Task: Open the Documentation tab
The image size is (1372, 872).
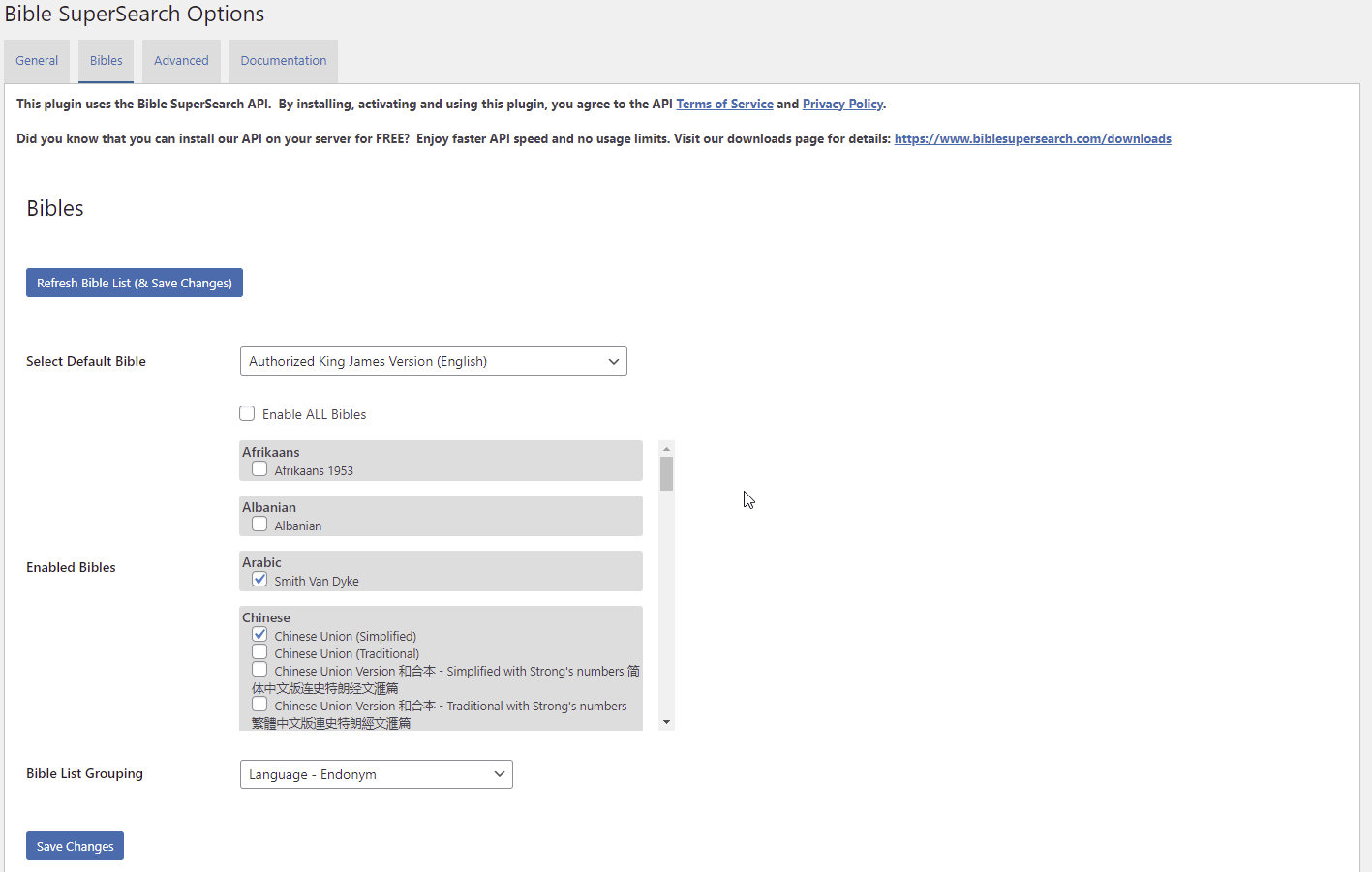Action: (x=284, y=61)
